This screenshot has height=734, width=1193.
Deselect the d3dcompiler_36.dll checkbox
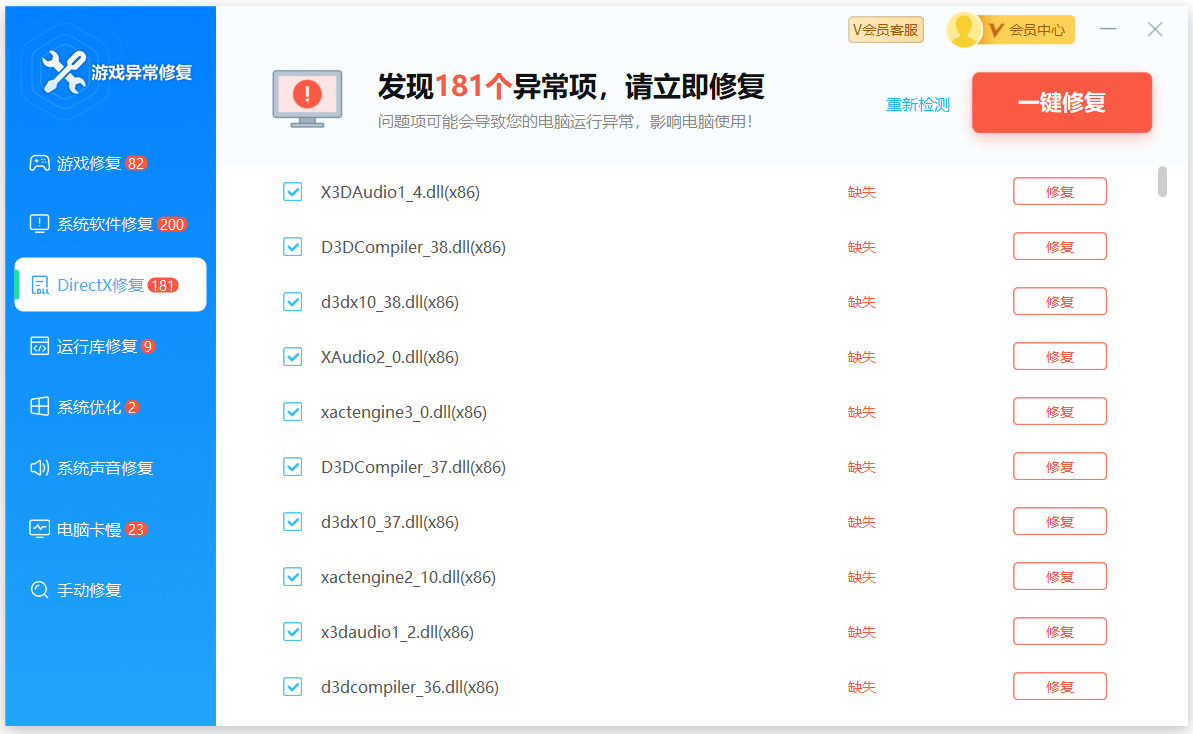[293, 686]
